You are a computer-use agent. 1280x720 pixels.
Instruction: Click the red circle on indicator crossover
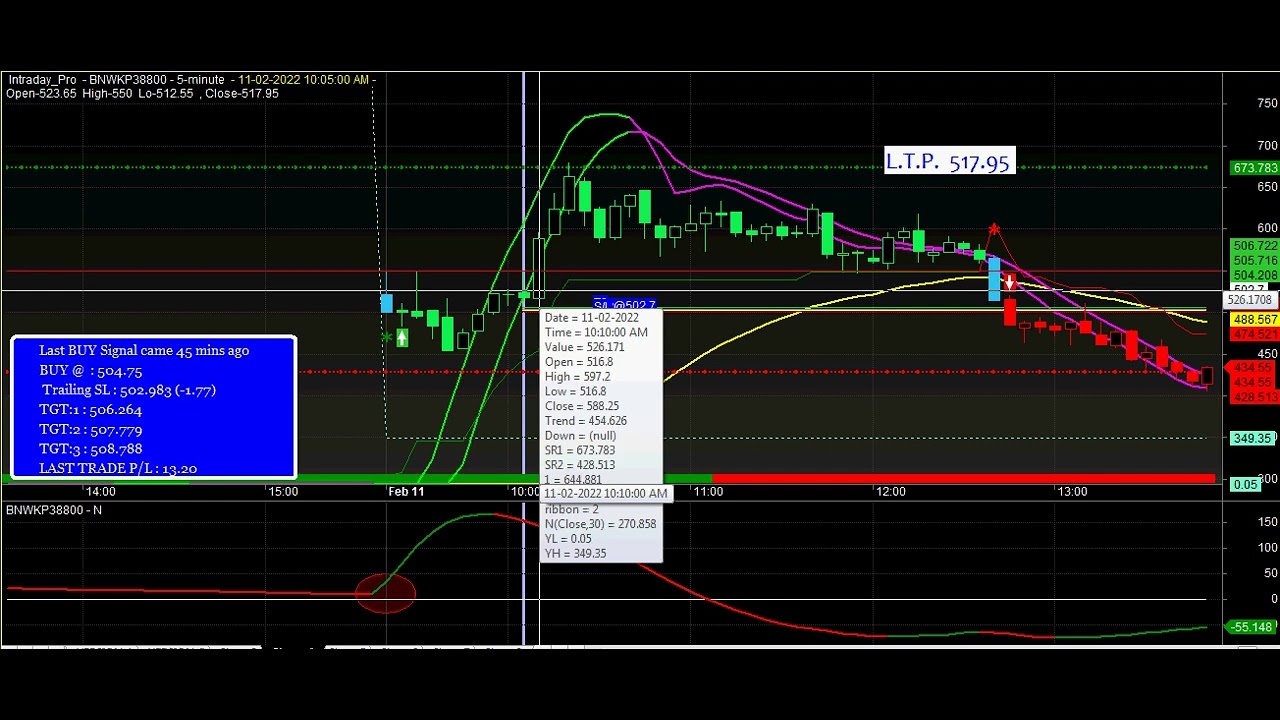[386, 592]
